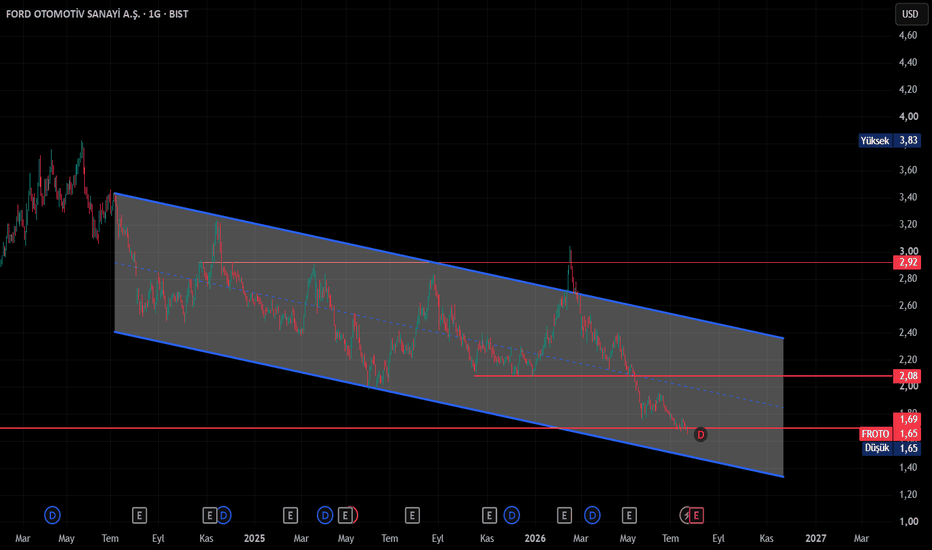Viewport: 932px width, 550px height.
Task: Click the earnings E marker above Kas 2025
Action: (x=489, y=515)
